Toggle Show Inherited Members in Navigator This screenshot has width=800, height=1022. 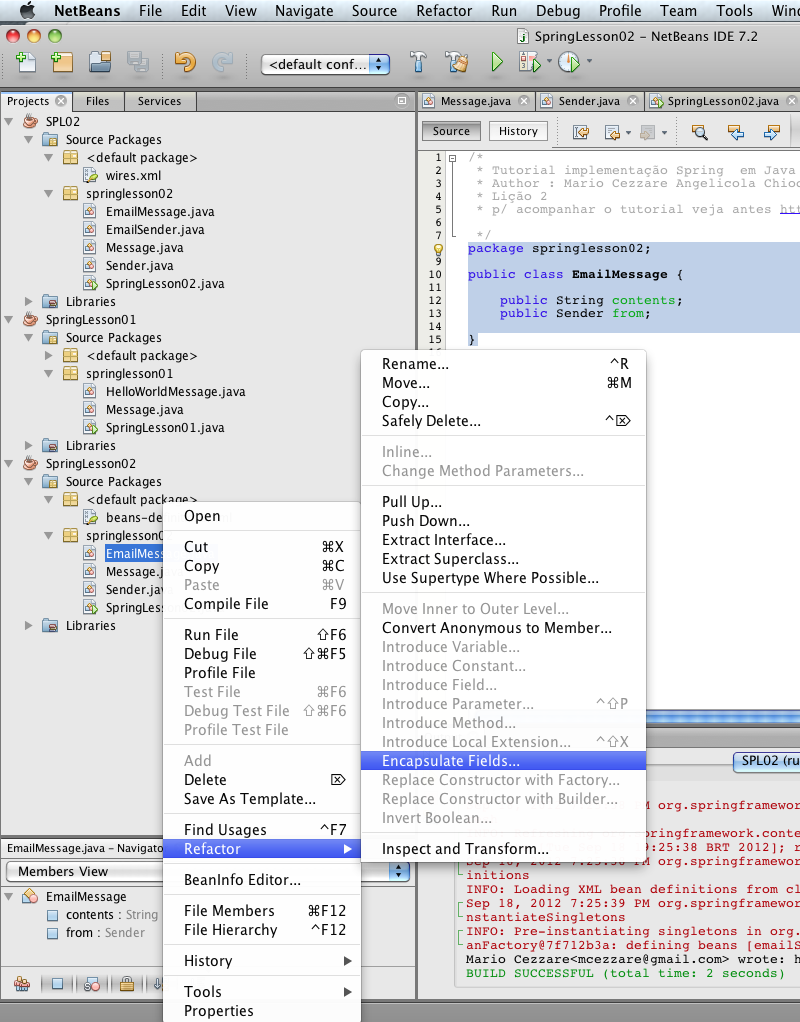point(22,984)
